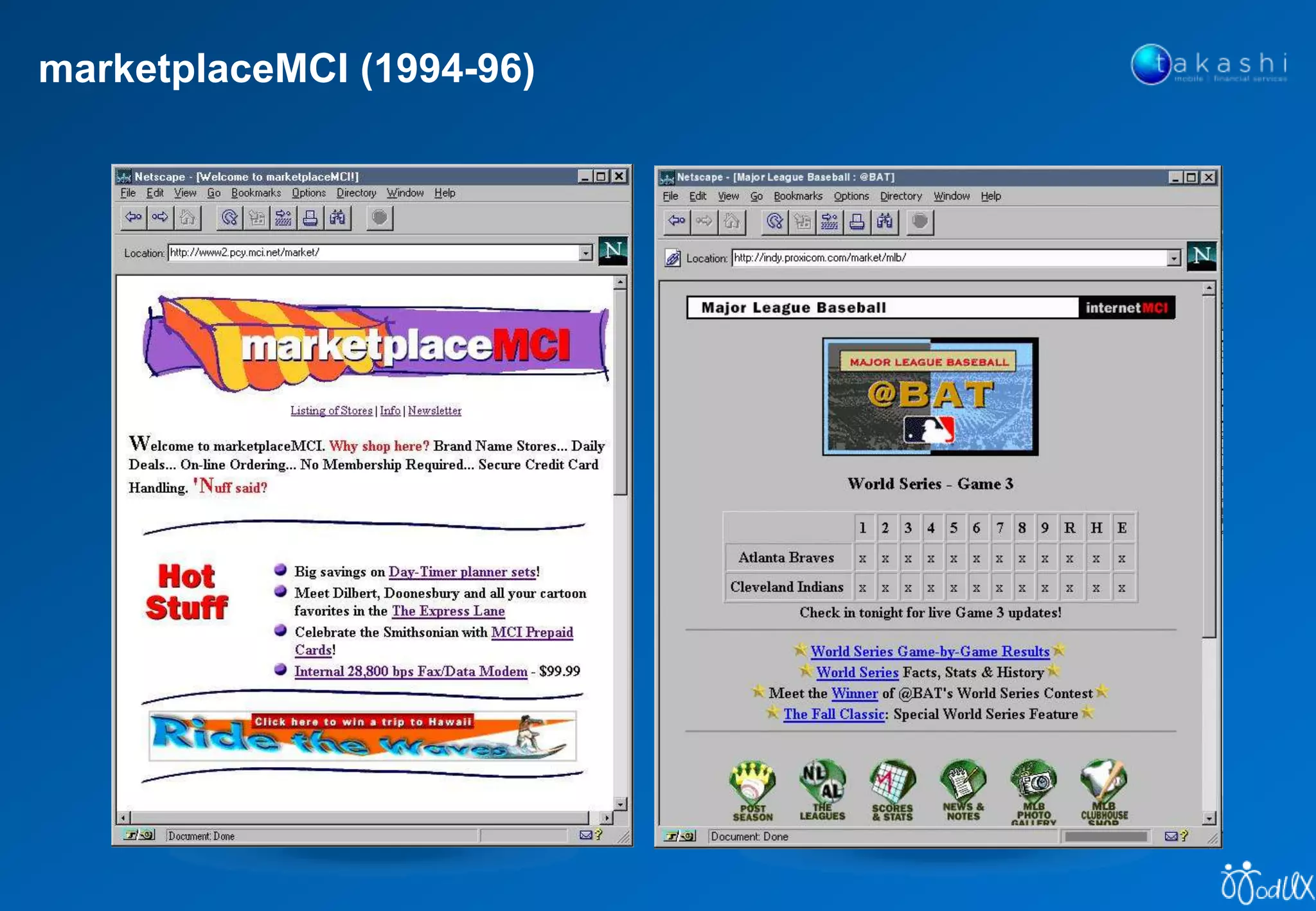Click mail envelope icon in Baseball status bar

(x=1171, y=836)
